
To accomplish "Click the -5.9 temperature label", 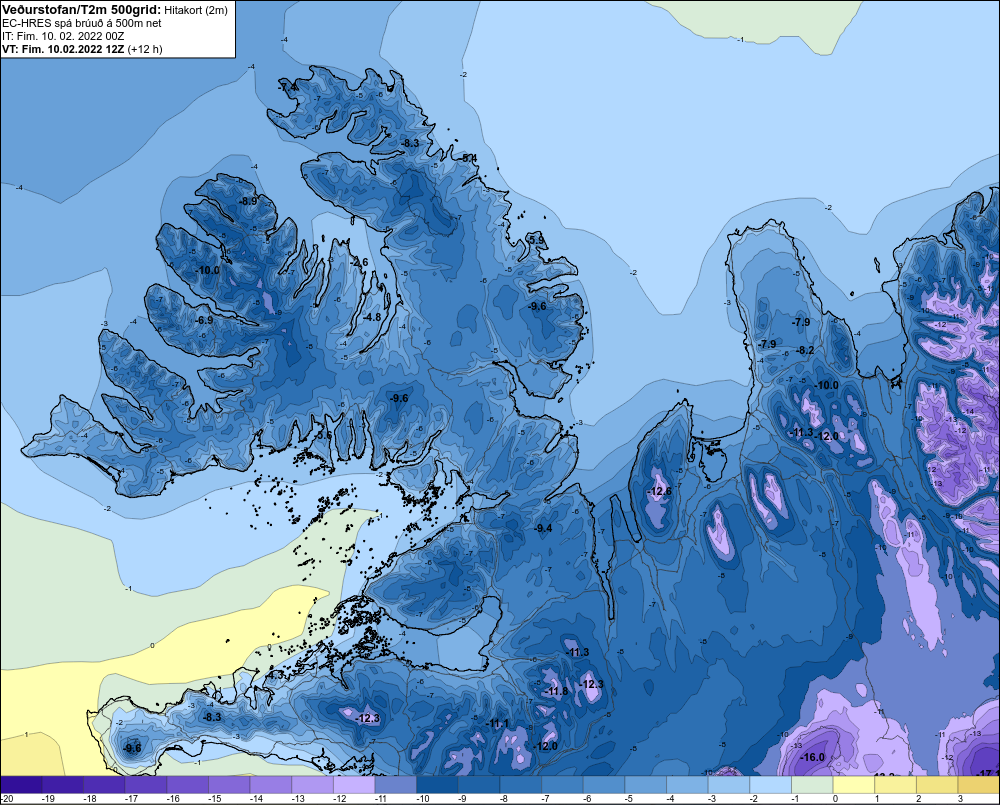I will click(x=537, y=240).
